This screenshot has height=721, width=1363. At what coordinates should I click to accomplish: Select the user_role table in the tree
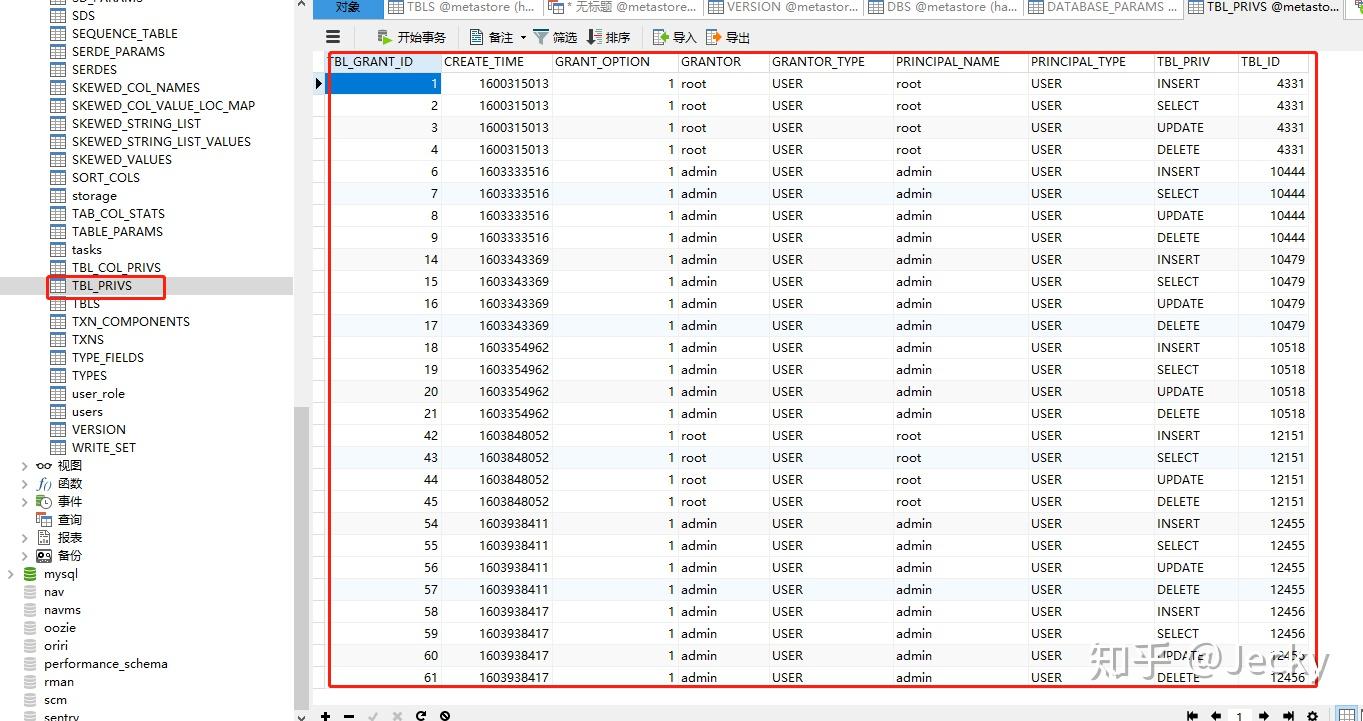click(x=98, y=393)
